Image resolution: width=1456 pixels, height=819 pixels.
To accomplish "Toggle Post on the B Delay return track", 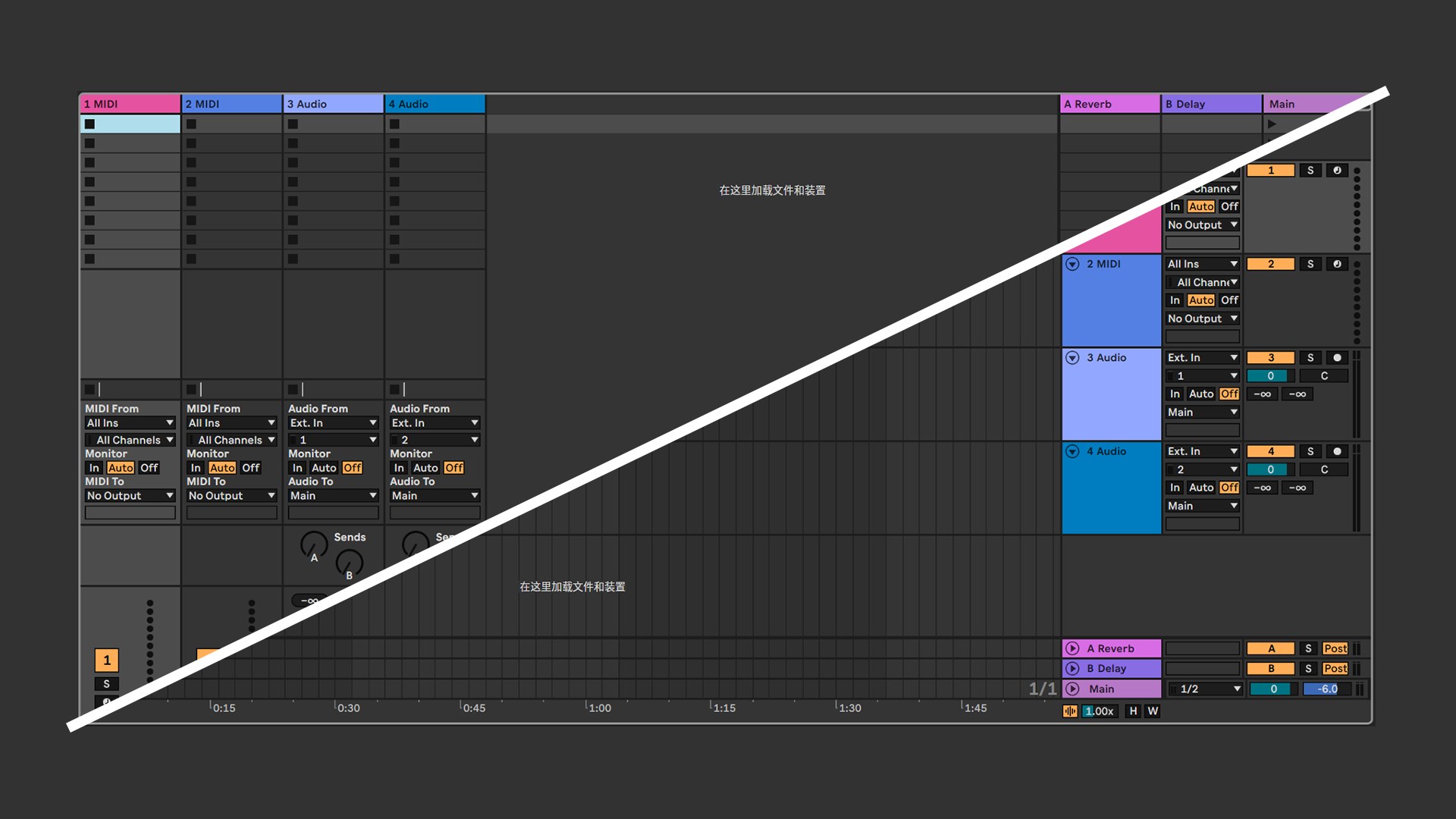I will 1335,668.
